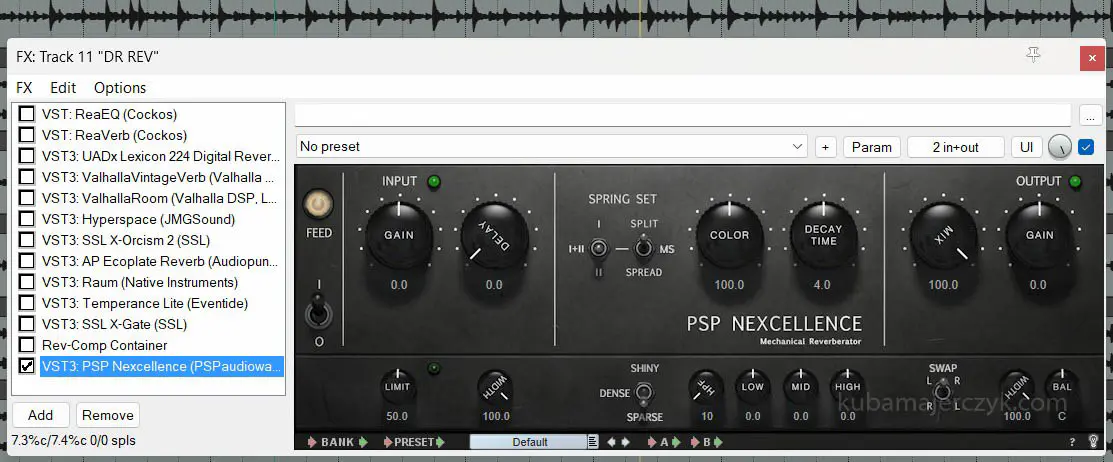Toggle the plugin bypass checkbox beside the wet knob
This screenshot has width=1113, height=462.
click(x=1086, y=147)
